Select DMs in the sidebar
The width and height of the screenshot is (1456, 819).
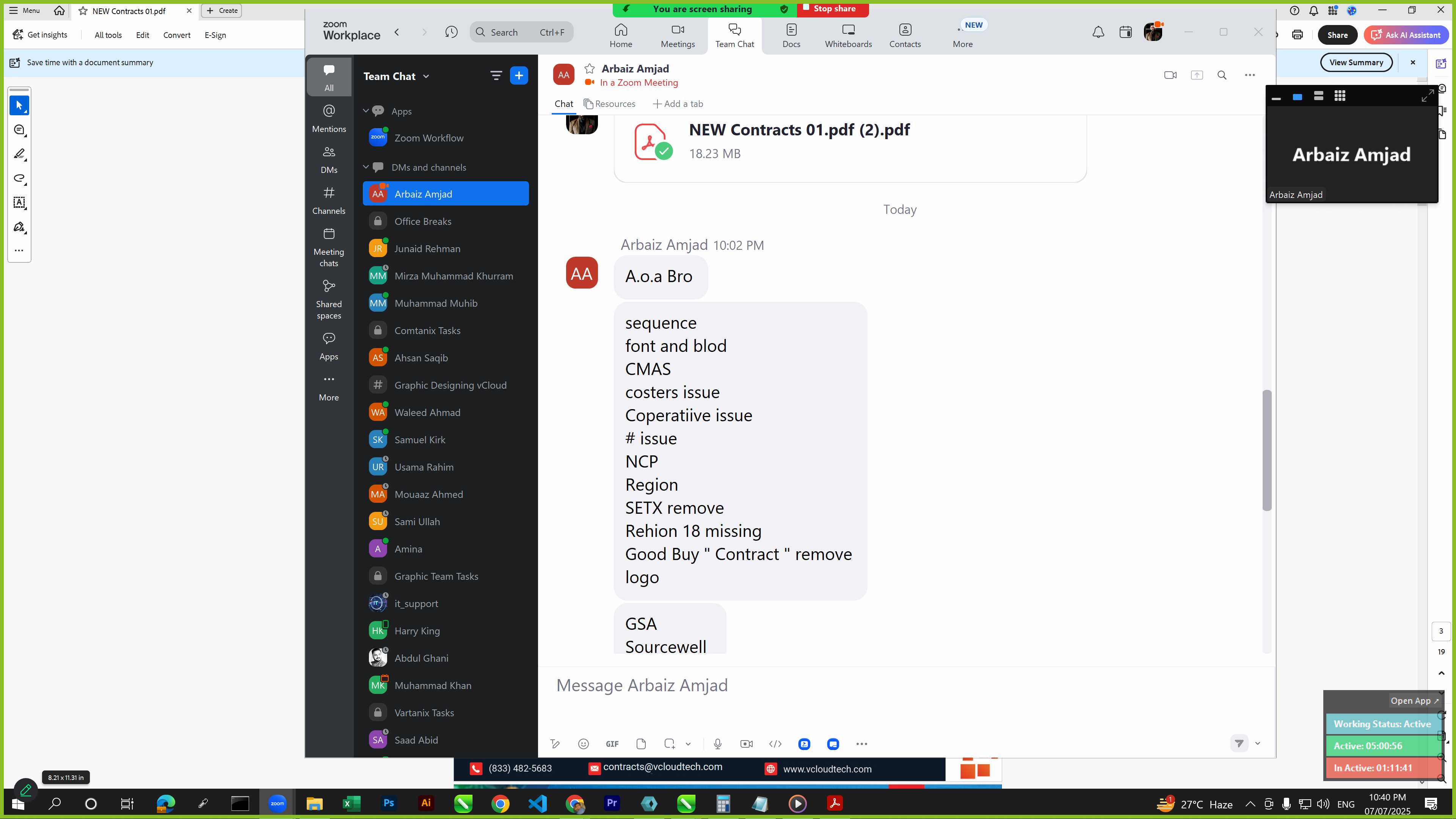click(x=329, y=159)
